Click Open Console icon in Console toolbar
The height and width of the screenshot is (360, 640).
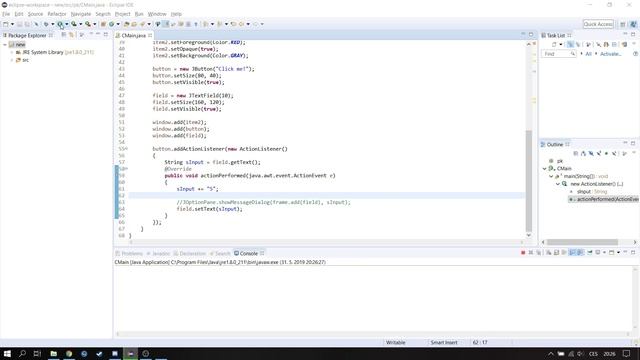point(611,253)
